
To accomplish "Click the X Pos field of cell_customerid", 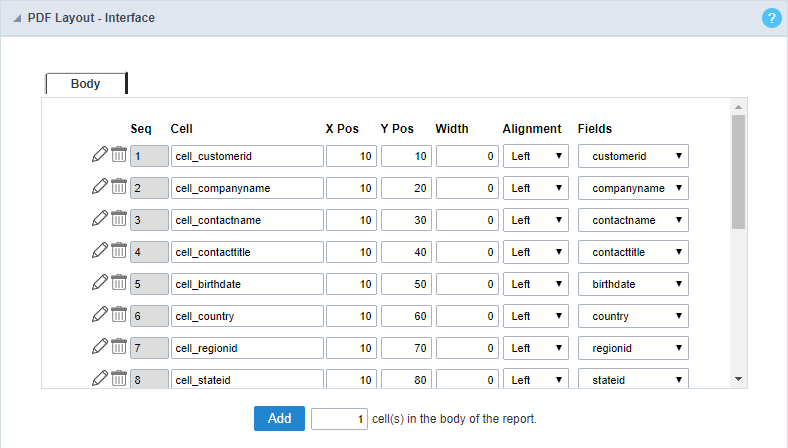I will click(351, 156).
